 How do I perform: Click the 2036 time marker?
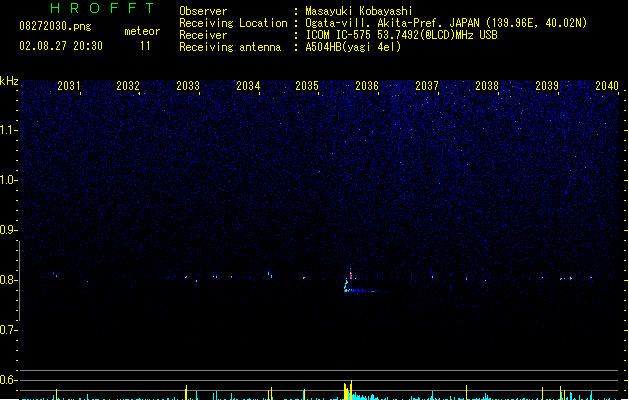pyautogui.click(x=367, y=86)
